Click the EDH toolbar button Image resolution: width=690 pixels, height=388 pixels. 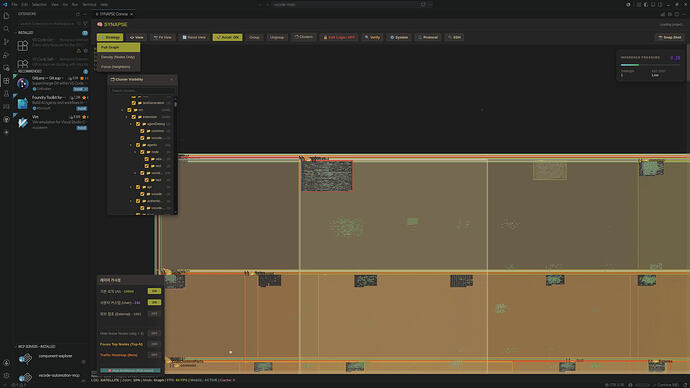point(454,37)
